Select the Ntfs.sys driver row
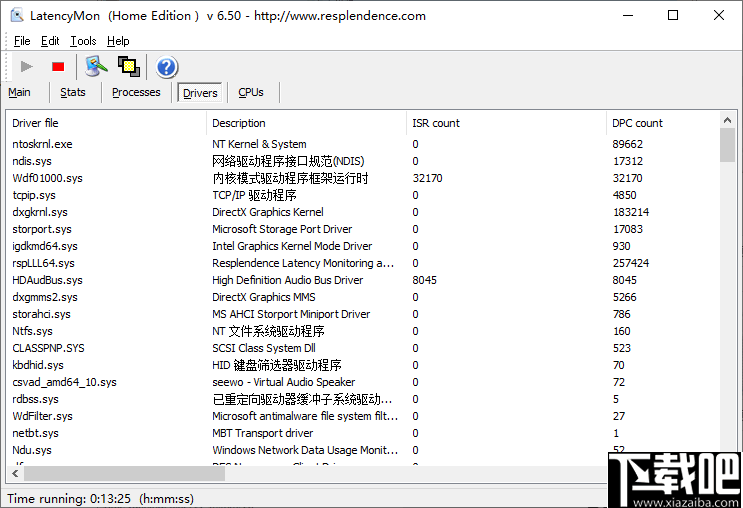The width and height of the screenshot is (743, 508). click(x=363, y=332)
